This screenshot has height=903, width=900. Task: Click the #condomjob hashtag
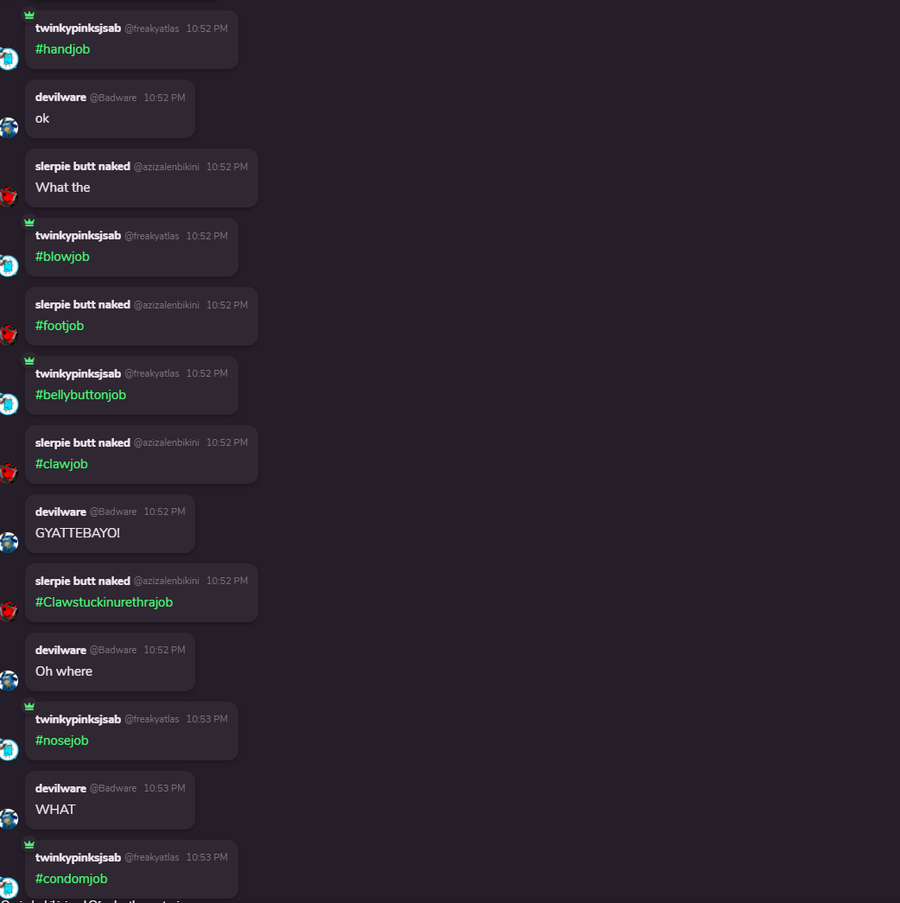pos(71,879)
